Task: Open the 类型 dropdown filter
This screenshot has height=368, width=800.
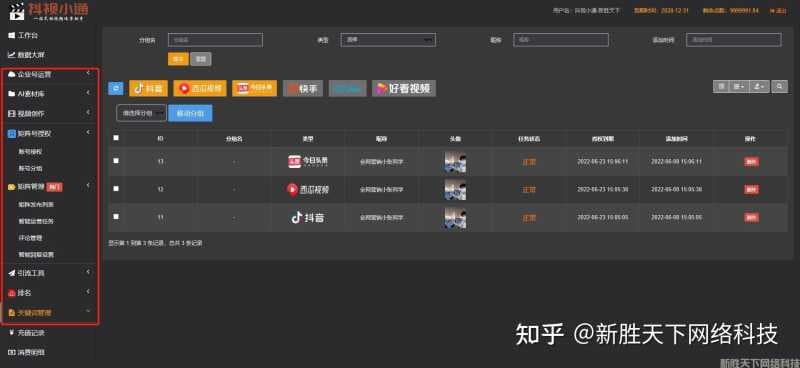Action: click(x=388, y=40)
